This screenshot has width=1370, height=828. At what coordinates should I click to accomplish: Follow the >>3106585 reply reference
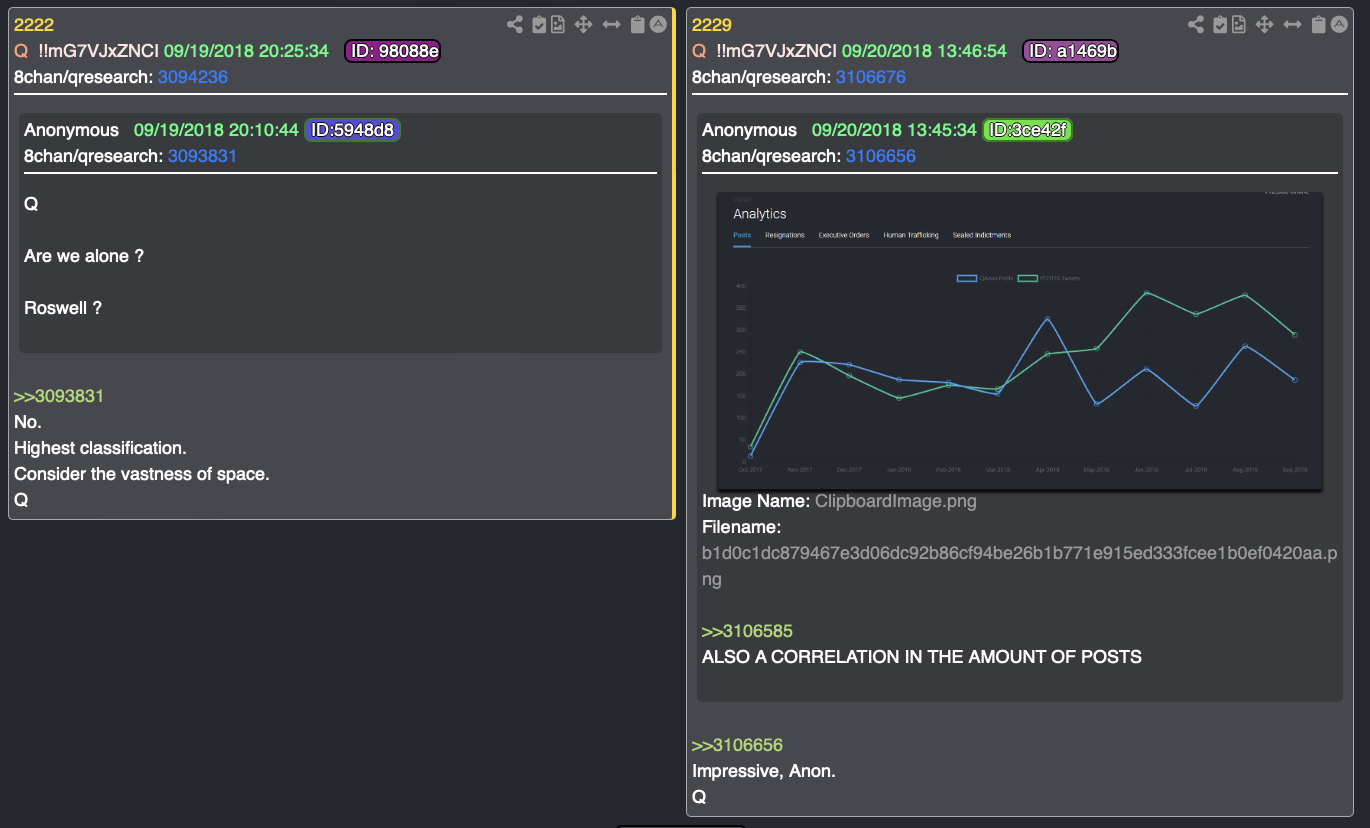point(747,631)
